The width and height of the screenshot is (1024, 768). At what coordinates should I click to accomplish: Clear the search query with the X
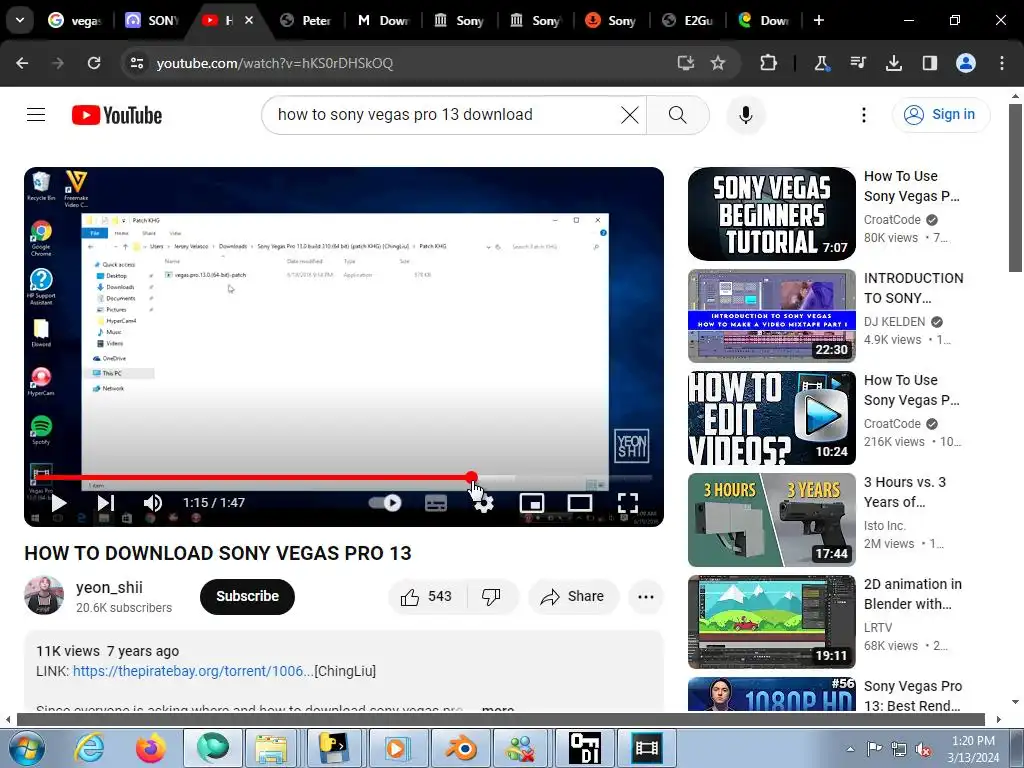[630, 115]
